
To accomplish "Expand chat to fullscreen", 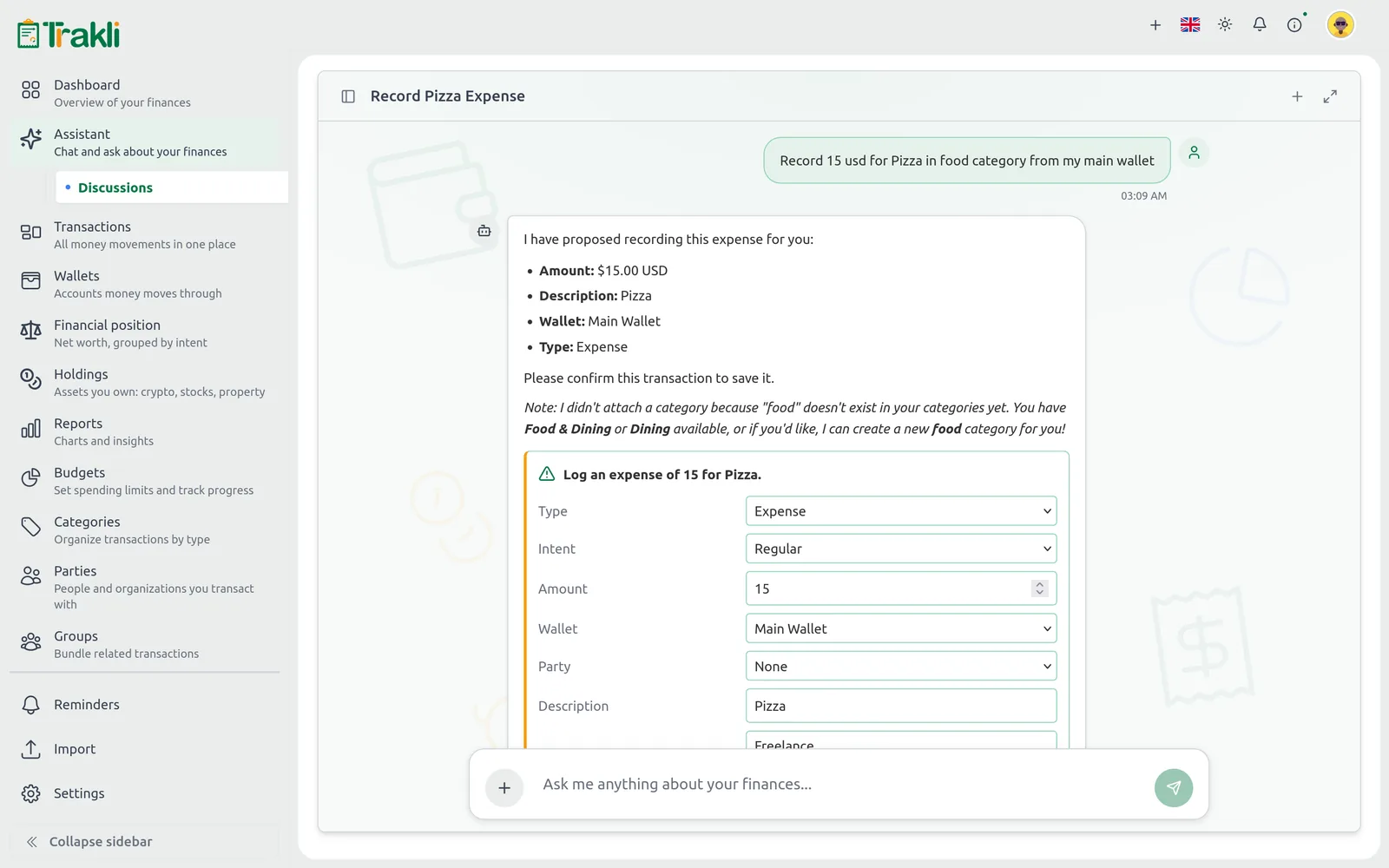I will coord(1330,96).
